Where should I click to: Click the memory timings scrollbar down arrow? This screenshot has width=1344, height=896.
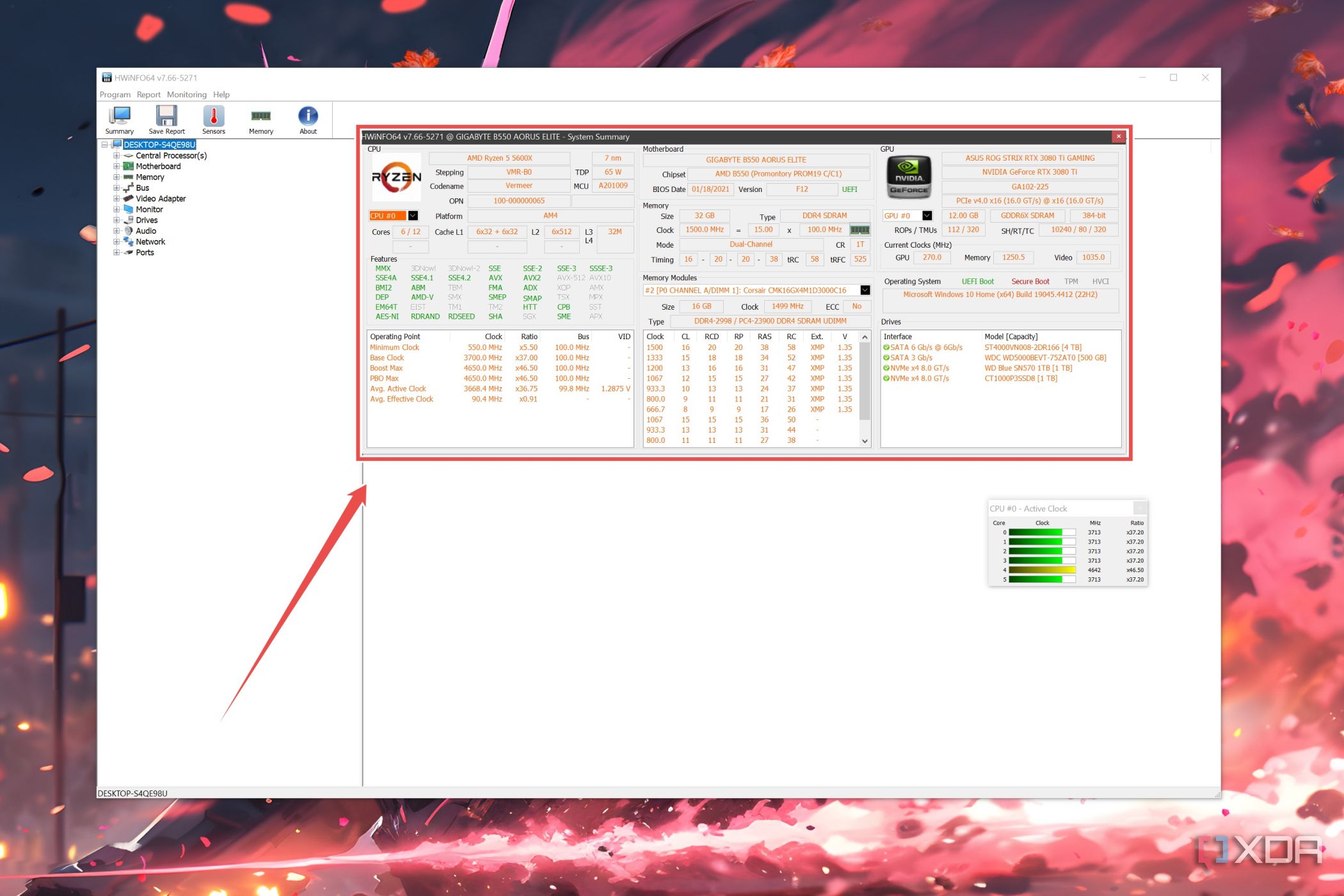865,441
